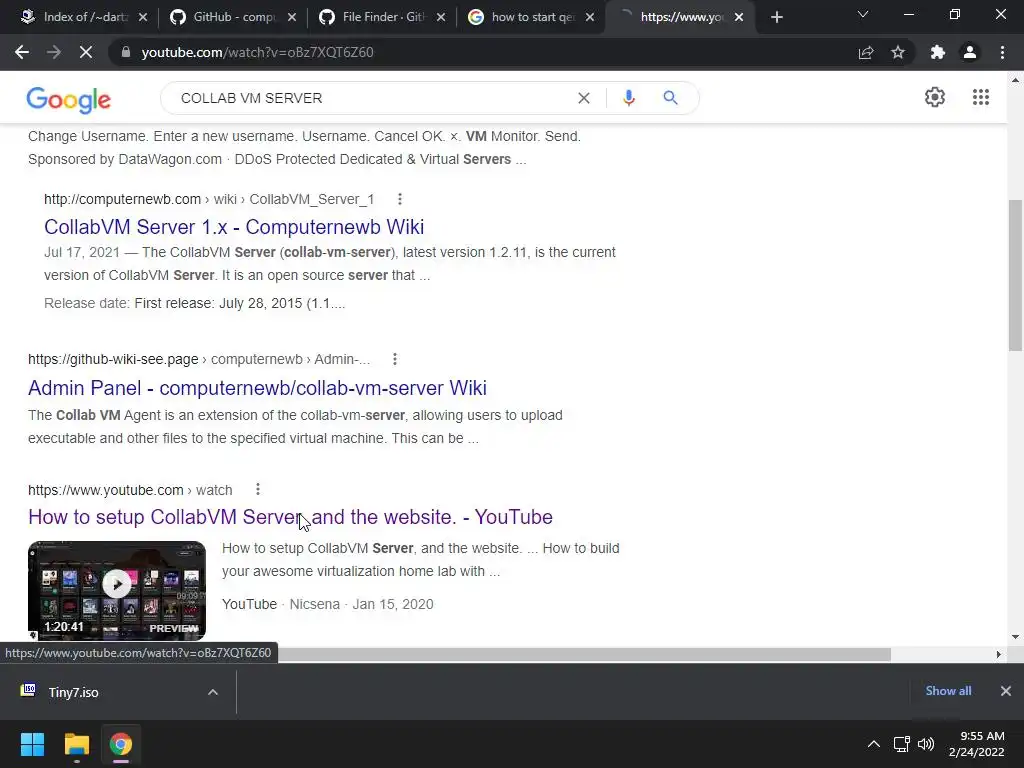Screen dimensions: 1024x768
Task: Click the scroll down arrow of vertical scrollbar
Action: pyautogui.click(x=1015, y=637)
